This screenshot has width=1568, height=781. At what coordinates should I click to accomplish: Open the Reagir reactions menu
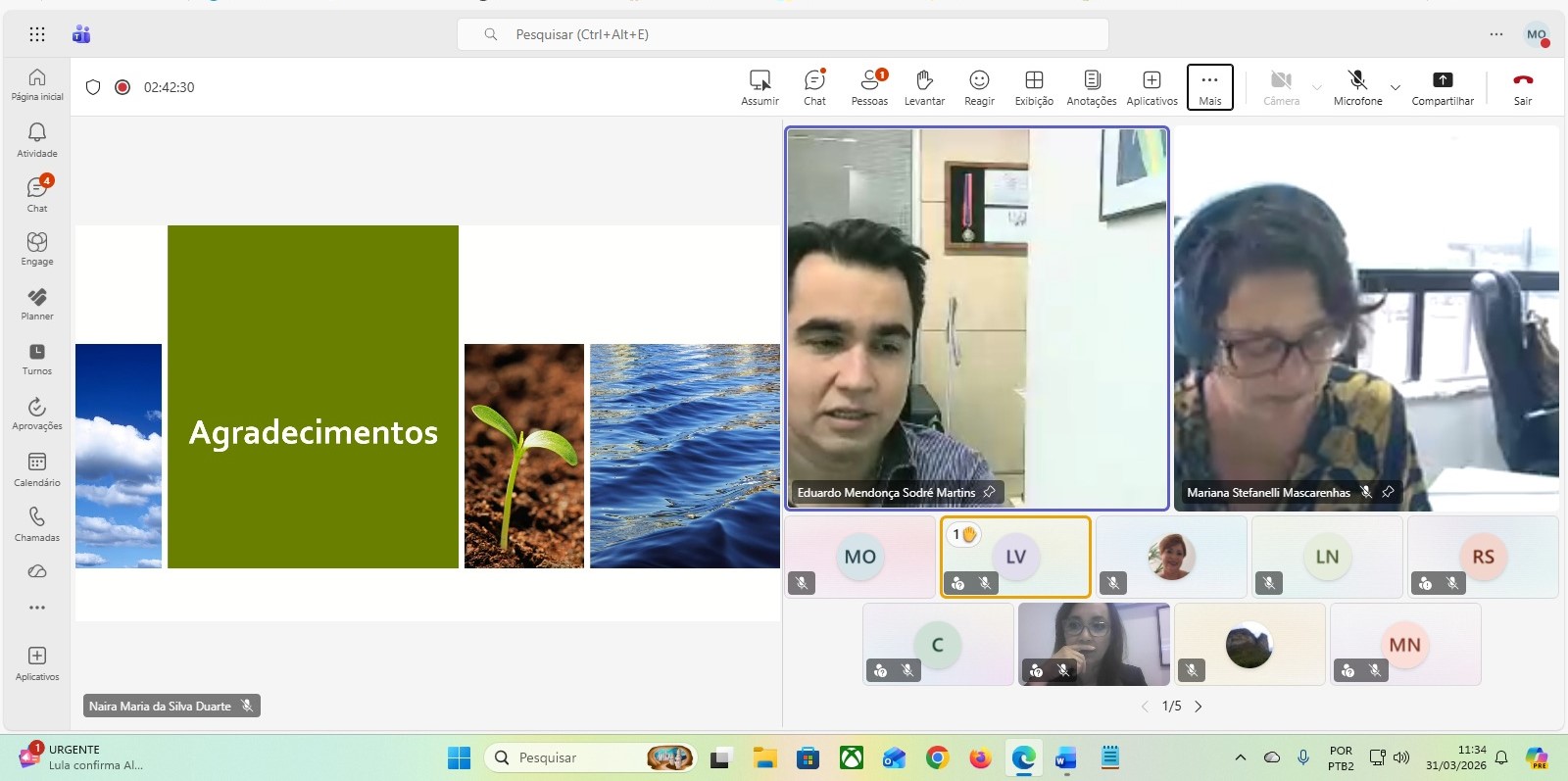pos(979,86)
